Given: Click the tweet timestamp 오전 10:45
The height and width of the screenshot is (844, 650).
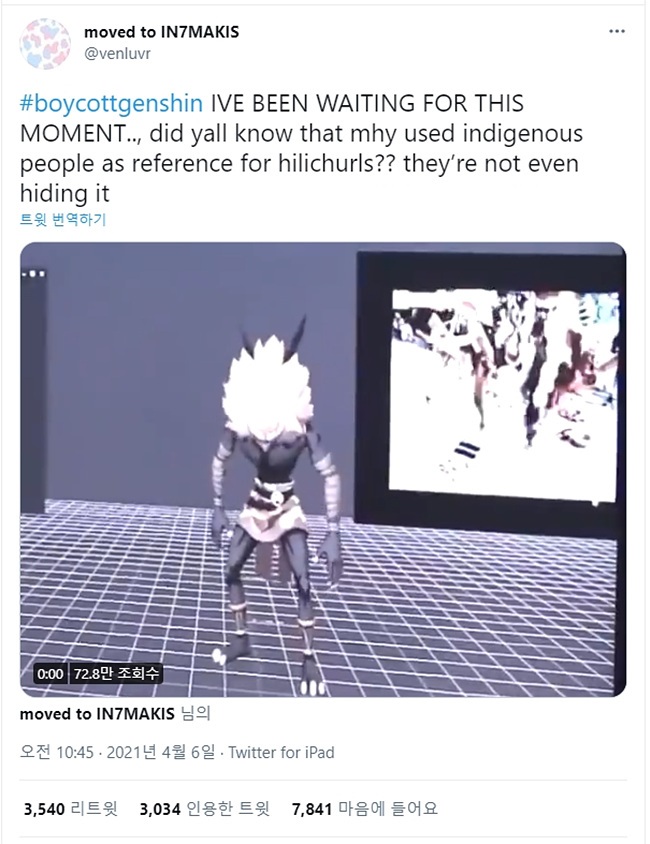Looking at the screenshot, I should coord(56,752).
